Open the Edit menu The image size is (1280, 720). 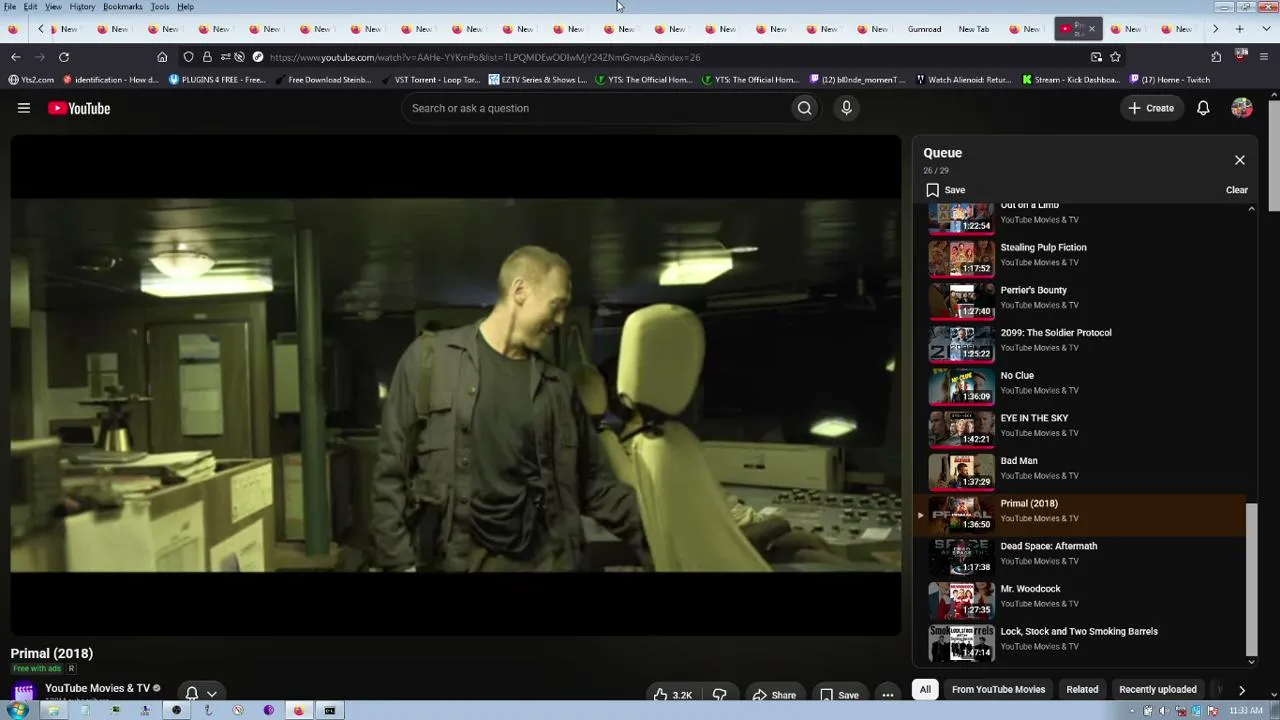point(31,7)
